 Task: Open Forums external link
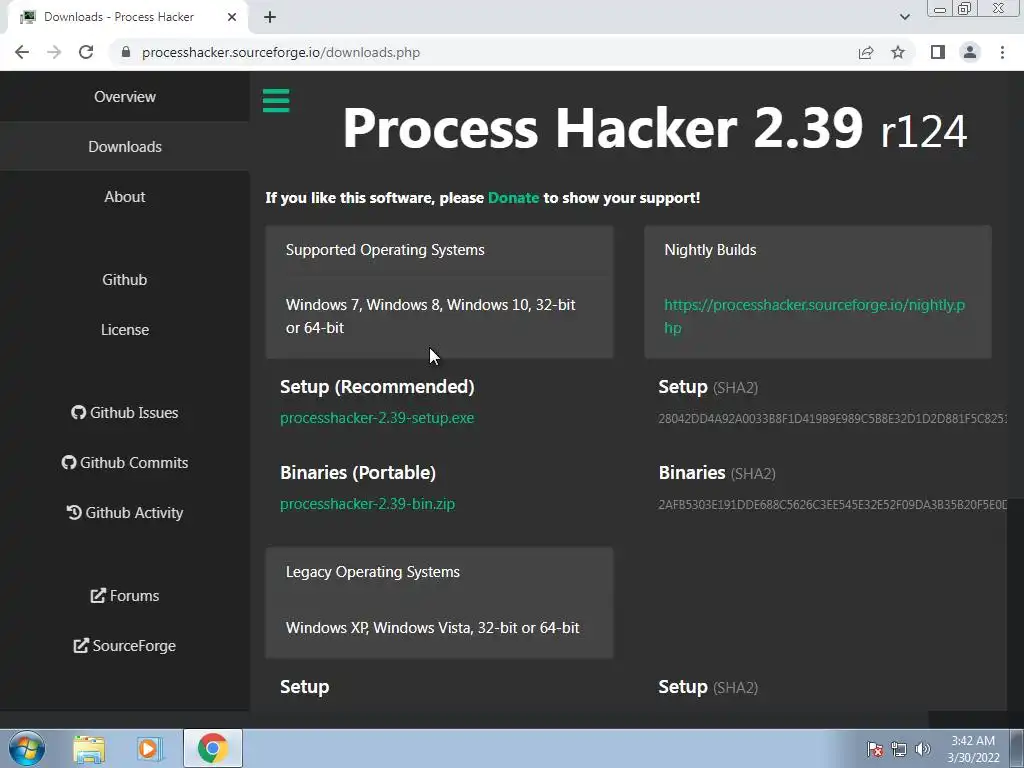[125, 596]
